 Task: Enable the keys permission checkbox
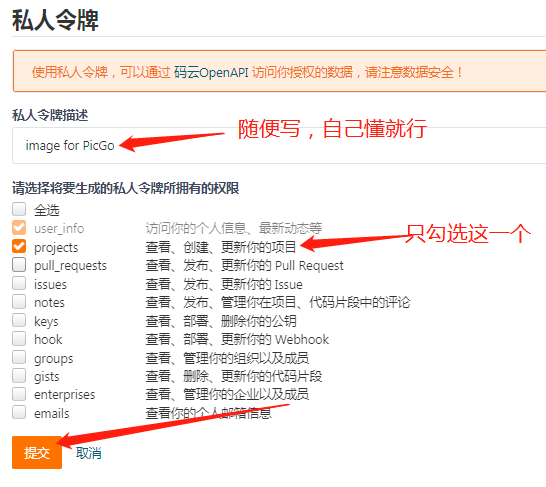(x=19, y=320)
